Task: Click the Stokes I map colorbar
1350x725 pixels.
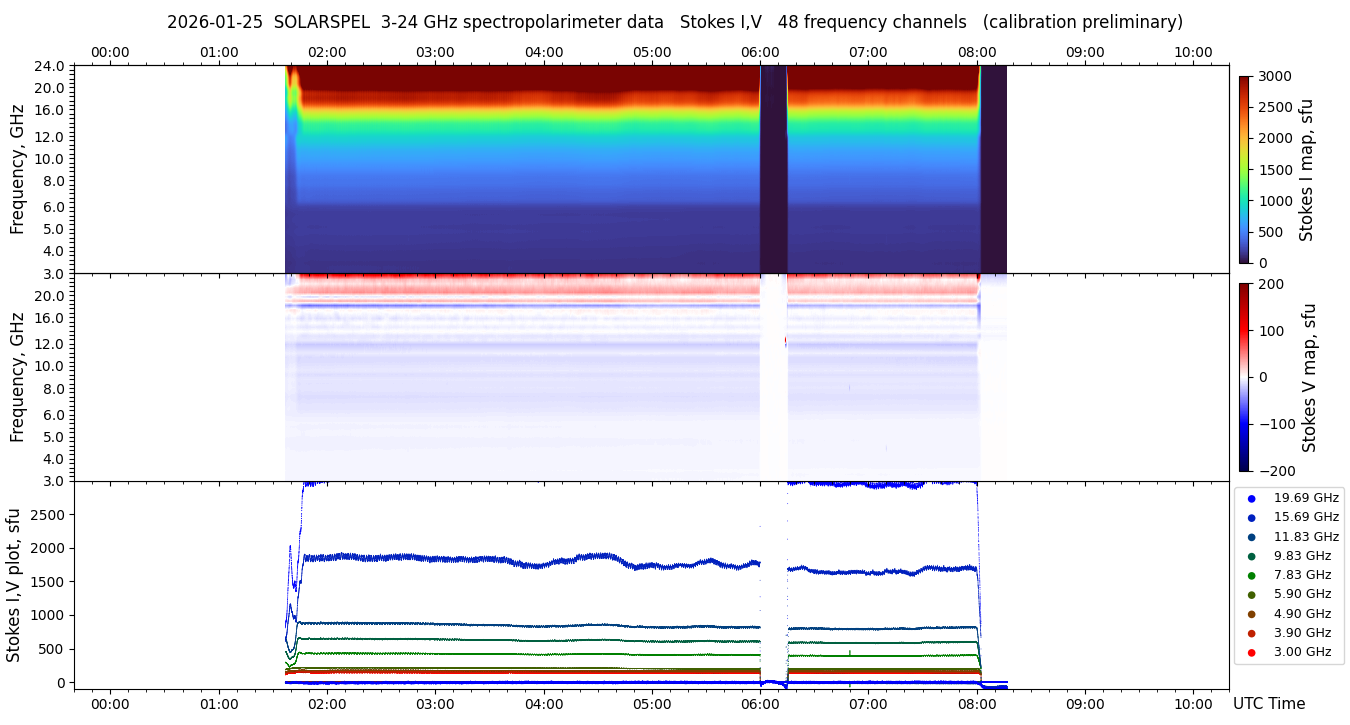Action: coord(1244,169)
